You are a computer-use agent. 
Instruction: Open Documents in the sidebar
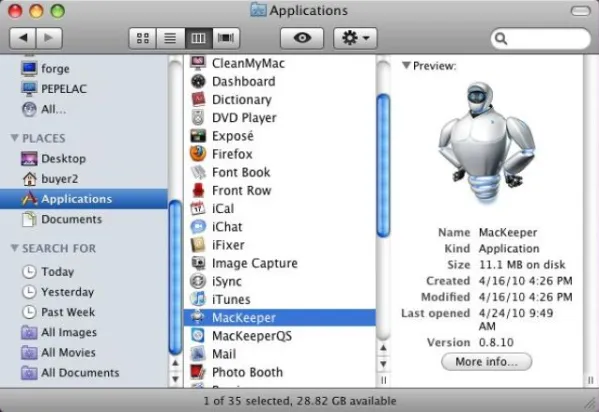tap(71, 219)
